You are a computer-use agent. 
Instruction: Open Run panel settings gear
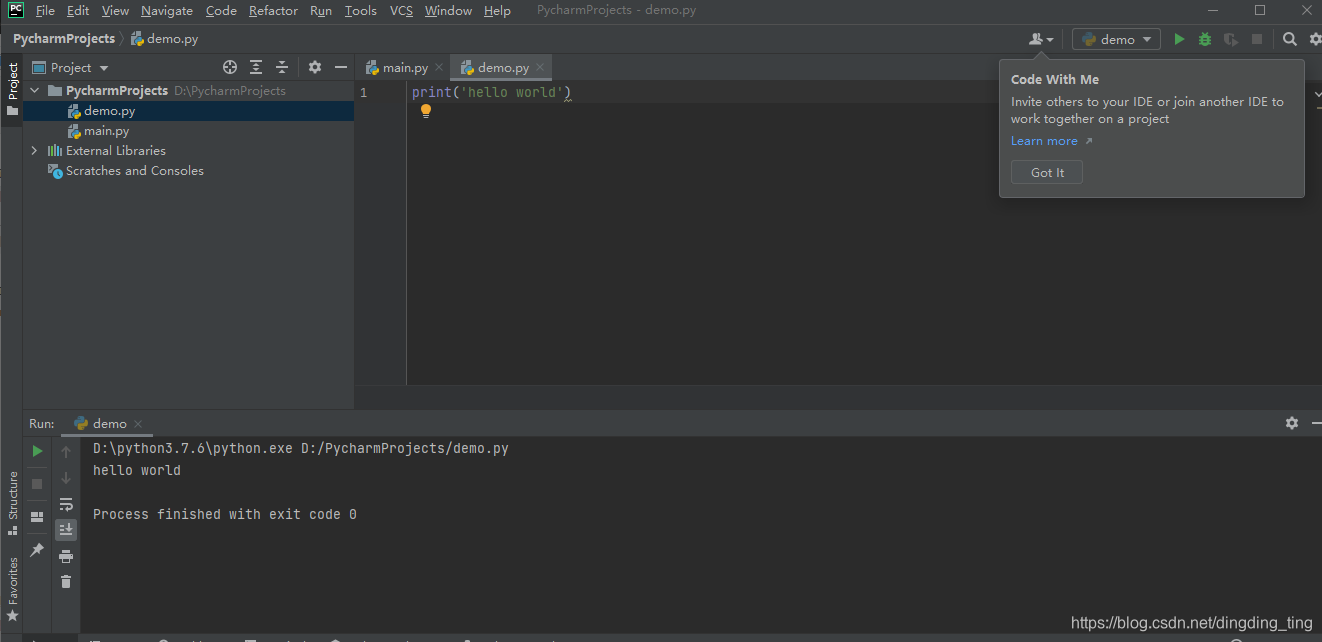click(x=1292, y=423)
